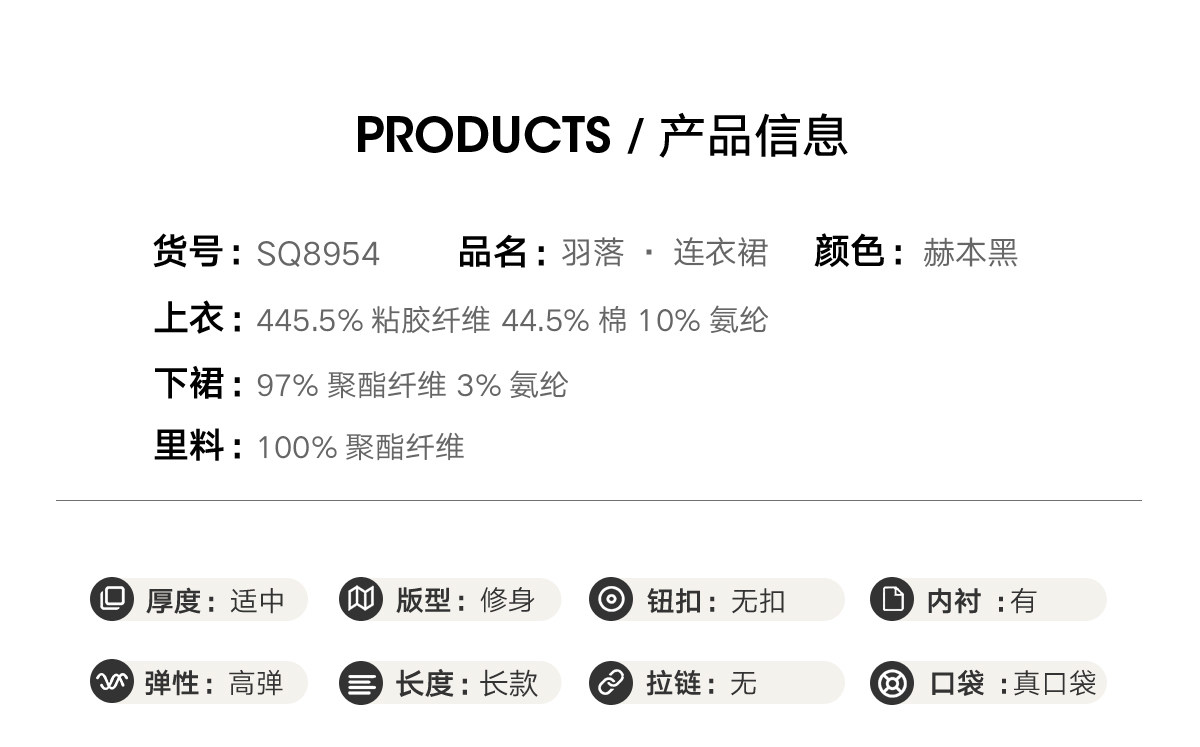Click the PRODUCTS / 产品信息 heading

601,135
